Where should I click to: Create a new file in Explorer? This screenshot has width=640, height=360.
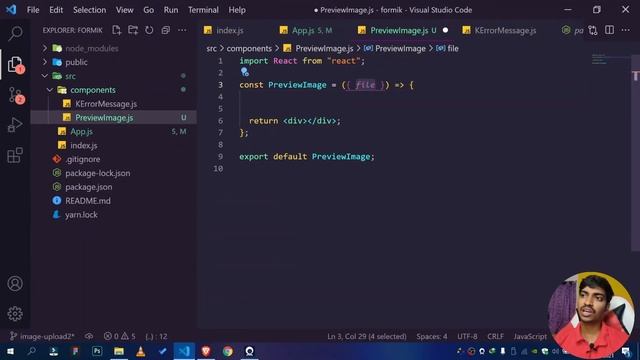[117, 30]
